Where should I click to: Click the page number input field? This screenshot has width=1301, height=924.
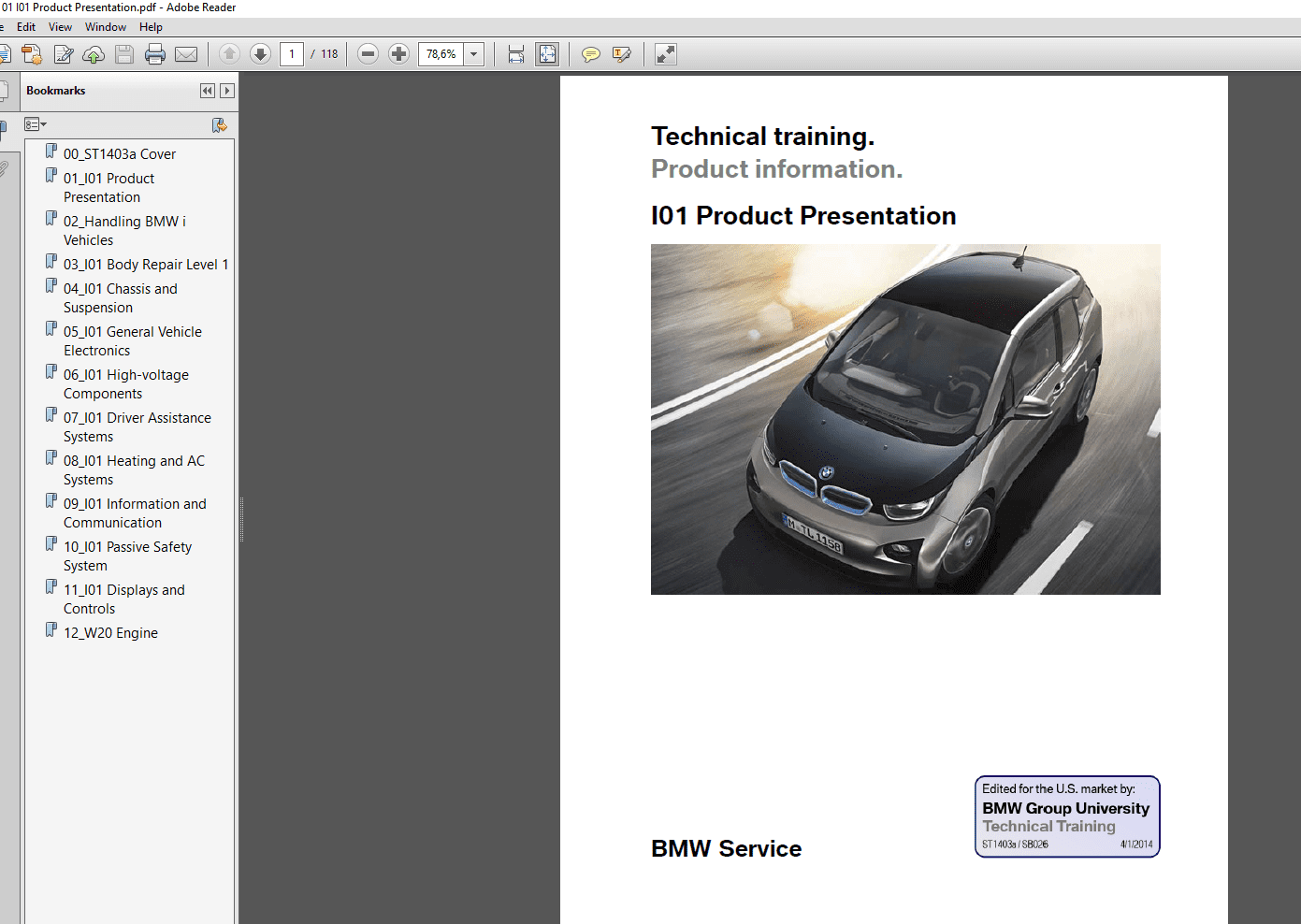pos(292,54)
